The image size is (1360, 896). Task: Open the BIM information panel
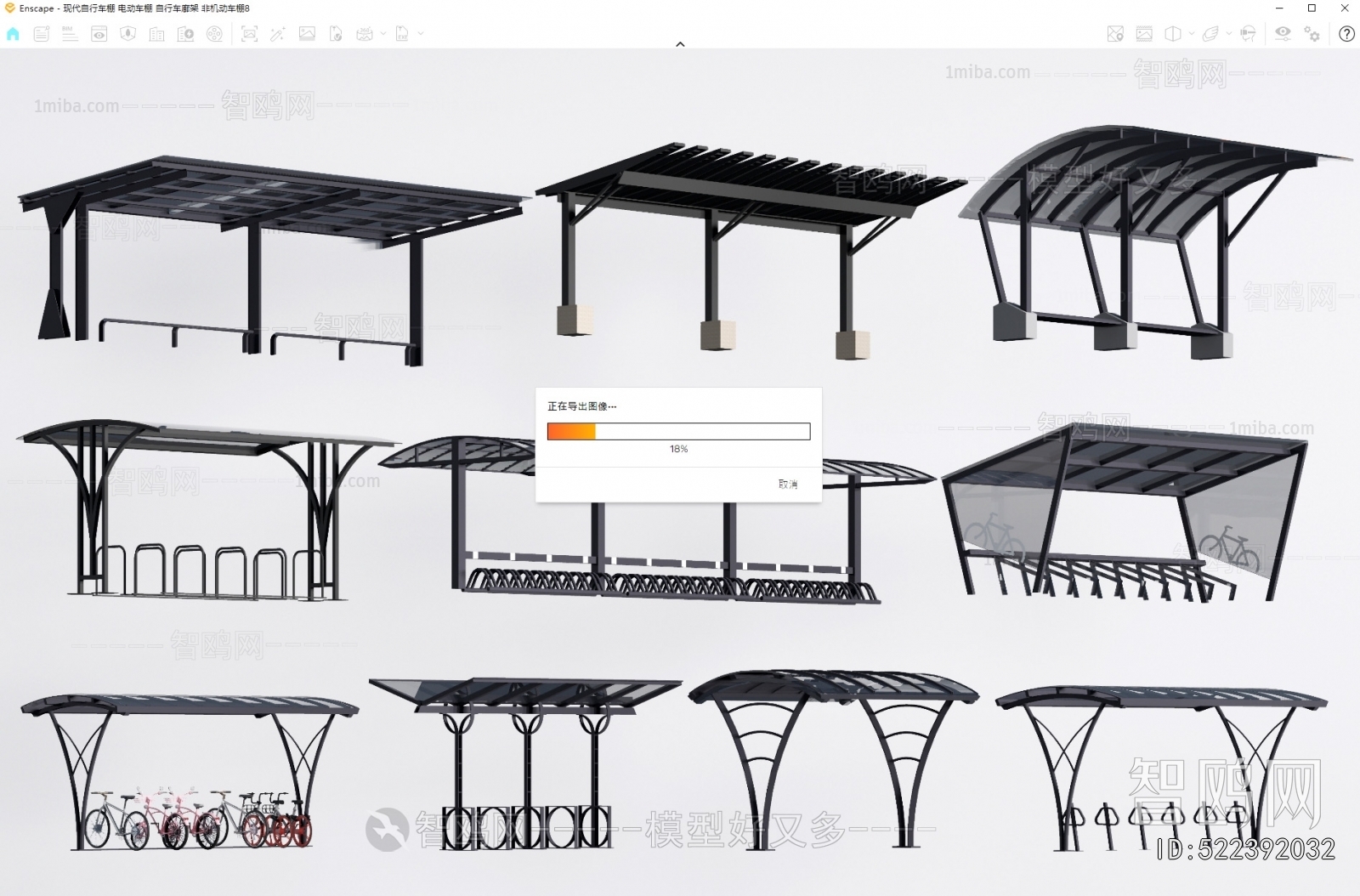coord(70,34)
